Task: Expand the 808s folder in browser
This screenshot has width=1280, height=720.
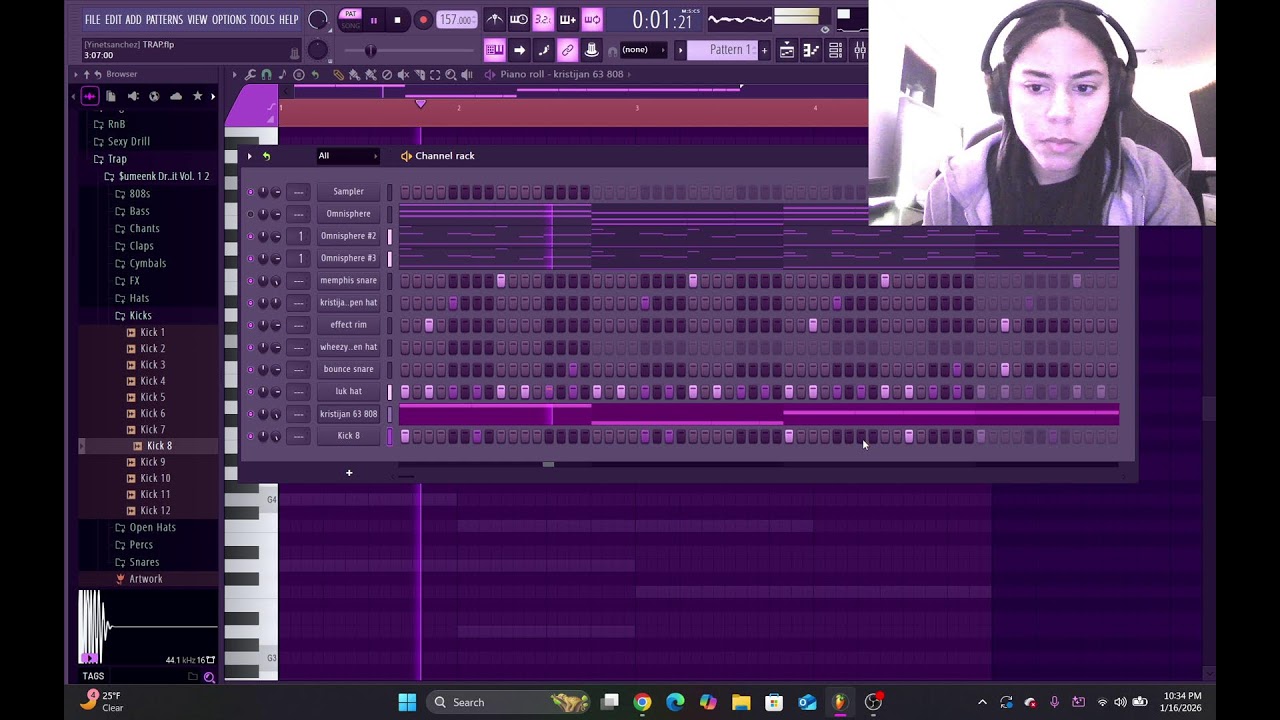Action: (x=139, y=194)
